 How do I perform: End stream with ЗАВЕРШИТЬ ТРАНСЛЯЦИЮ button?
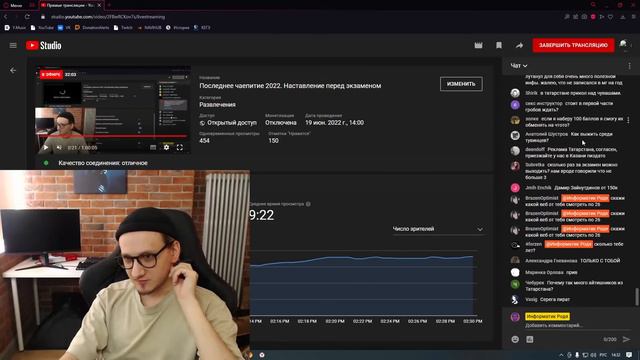click(573, 45)
